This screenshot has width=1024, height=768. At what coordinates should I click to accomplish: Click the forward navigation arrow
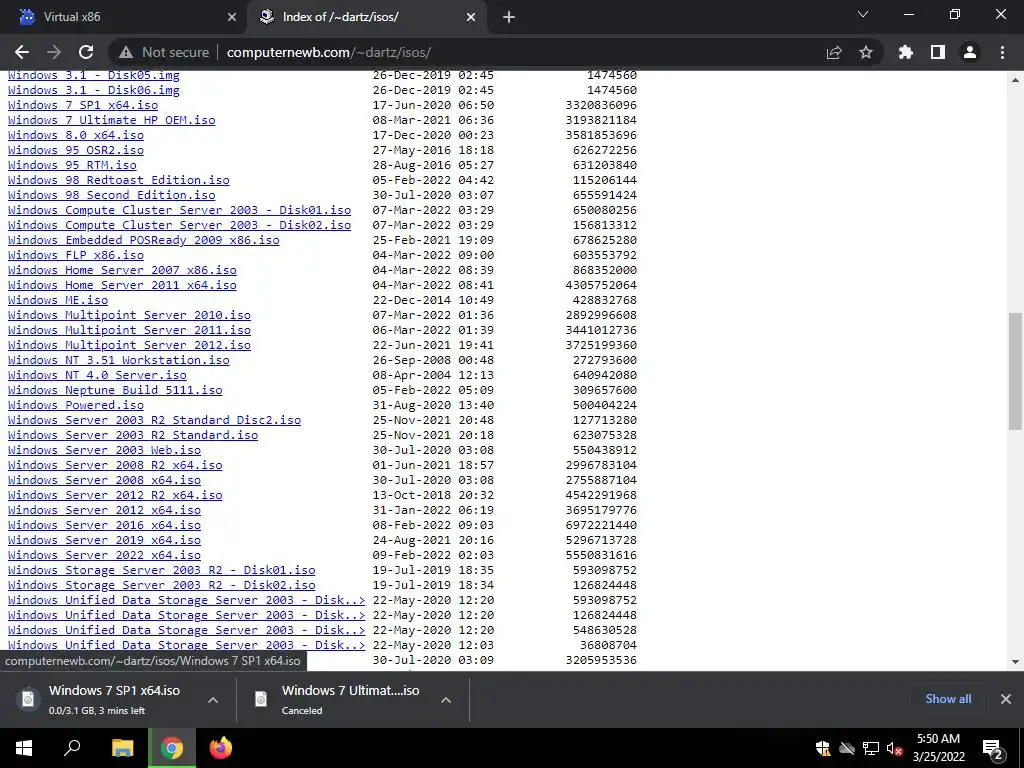coord(54,52)
